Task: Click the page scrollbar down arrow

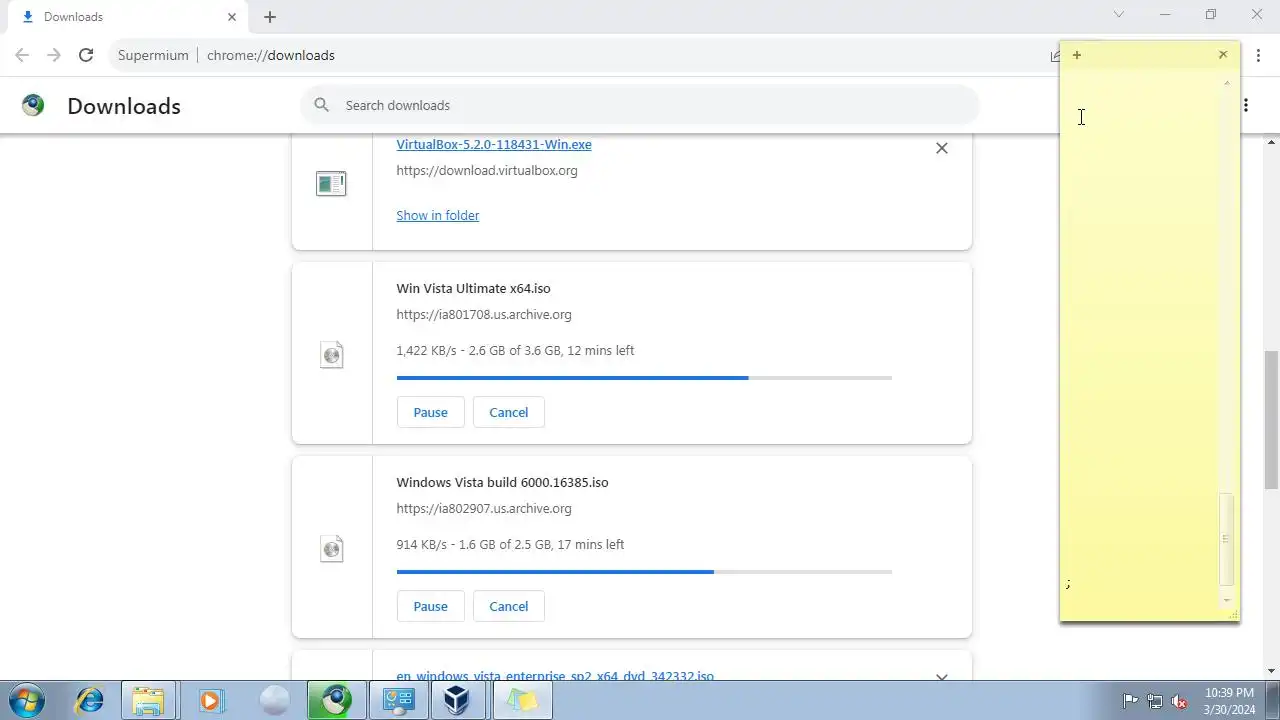Action: coord(1271,671)
